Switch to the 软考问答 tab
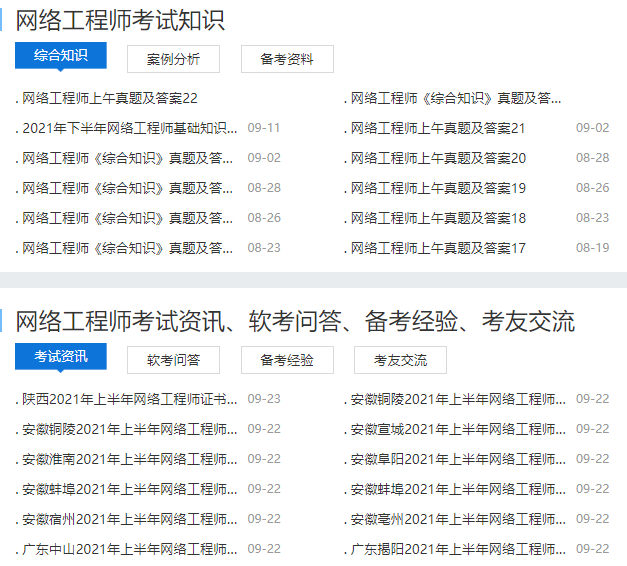This screenshot has width=627, height=566. point(173,360)
